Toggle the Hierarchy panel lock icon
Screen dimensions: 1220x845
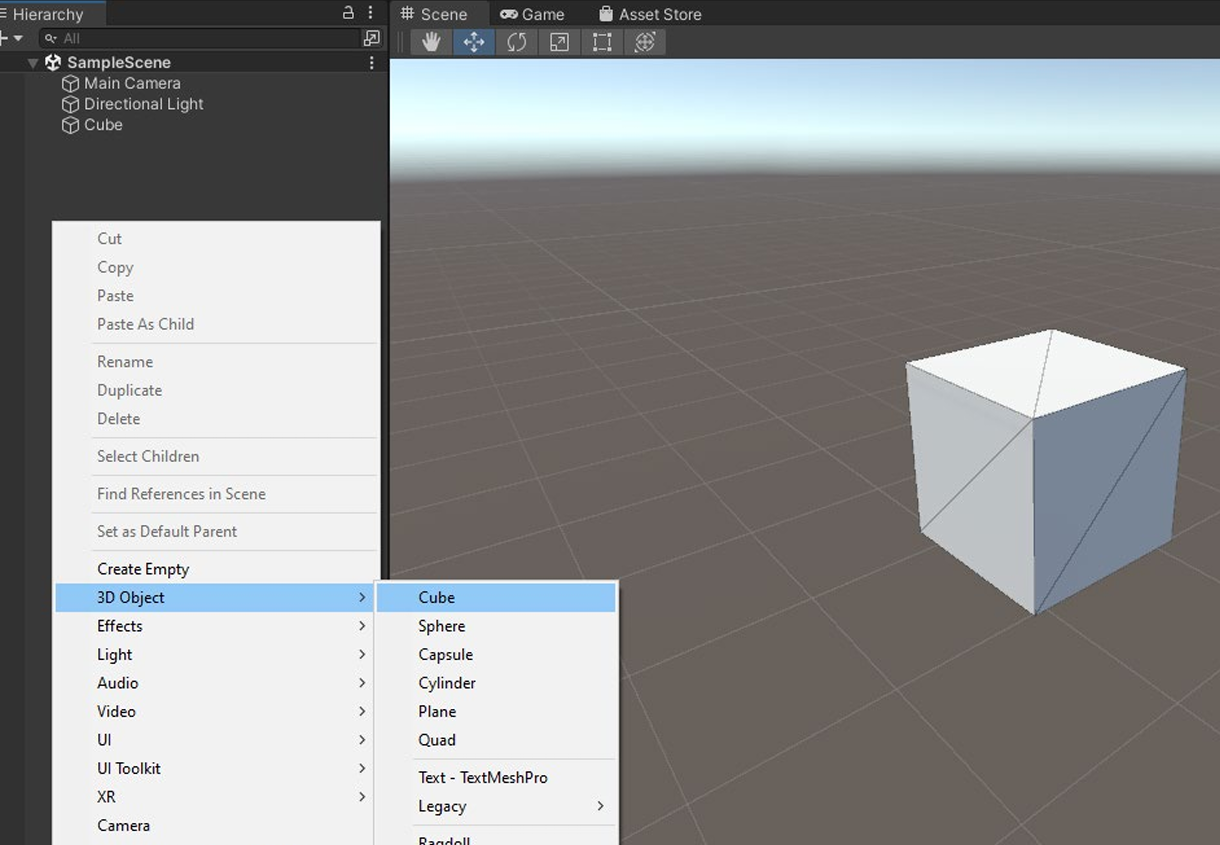coord(348,13)
